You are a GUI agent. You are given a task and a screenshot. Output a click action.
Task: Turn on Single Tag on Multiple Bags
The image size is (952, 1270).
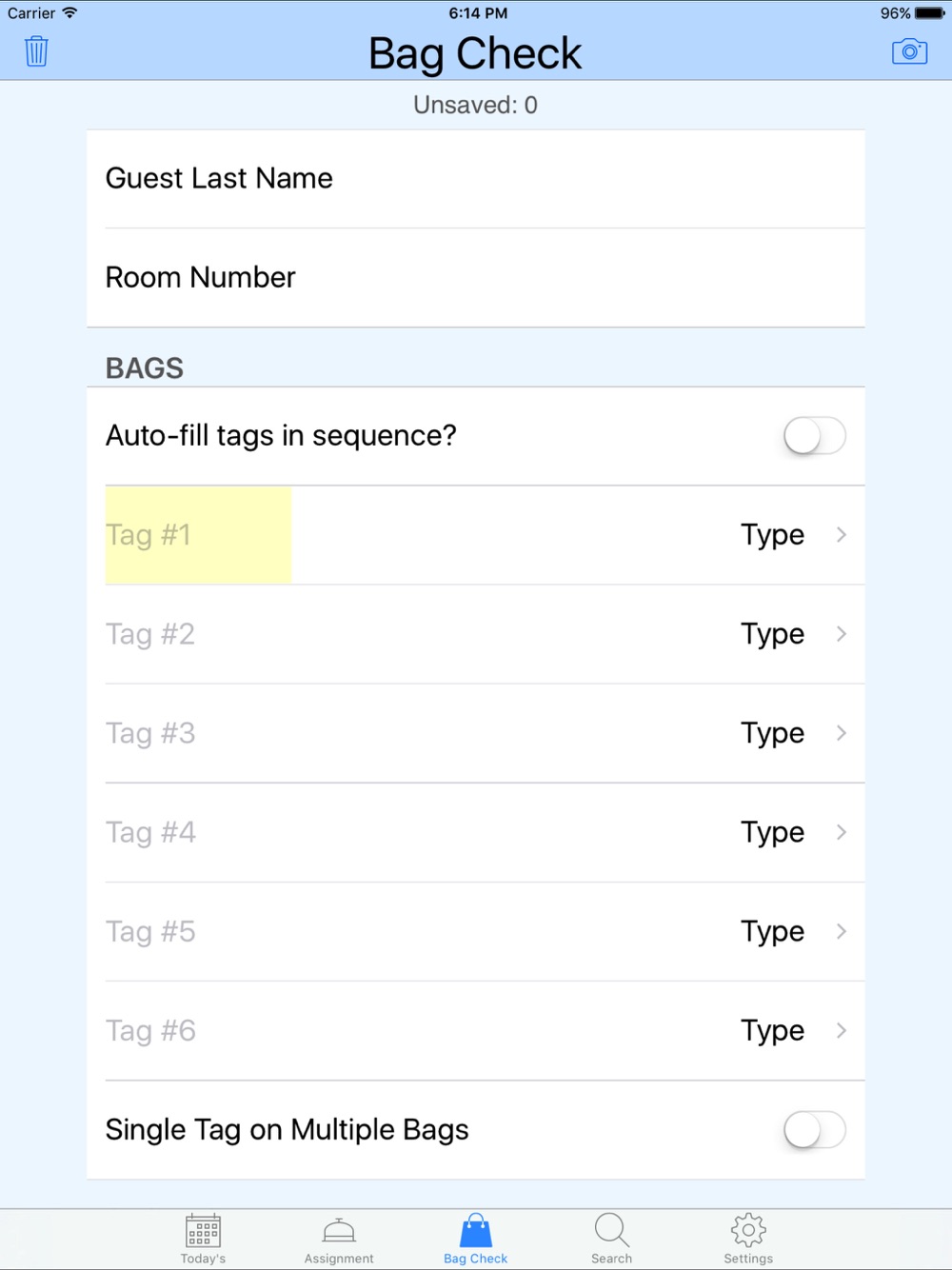(814, 1130)
